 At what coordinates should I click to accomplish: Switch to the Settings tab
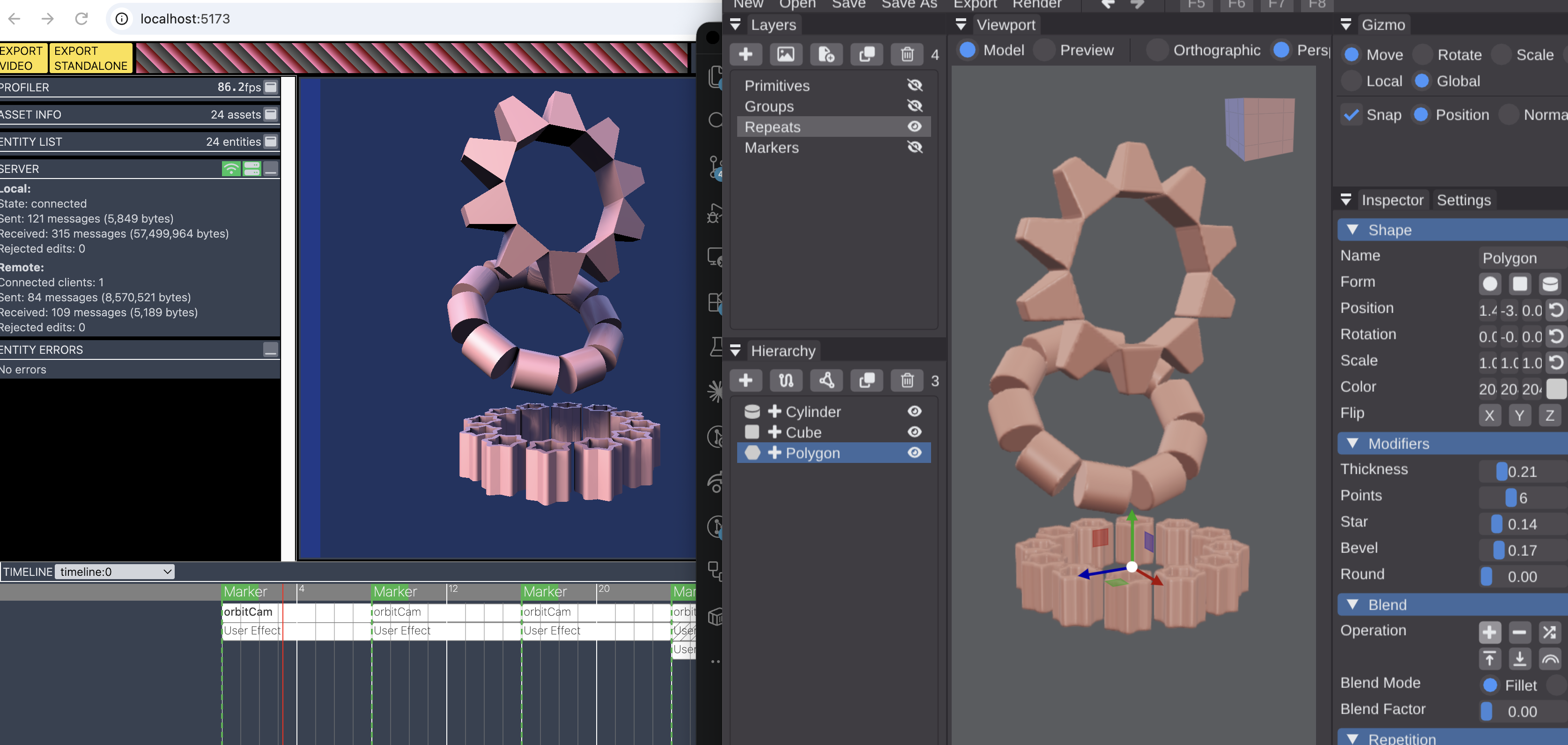pos(1463,200)
